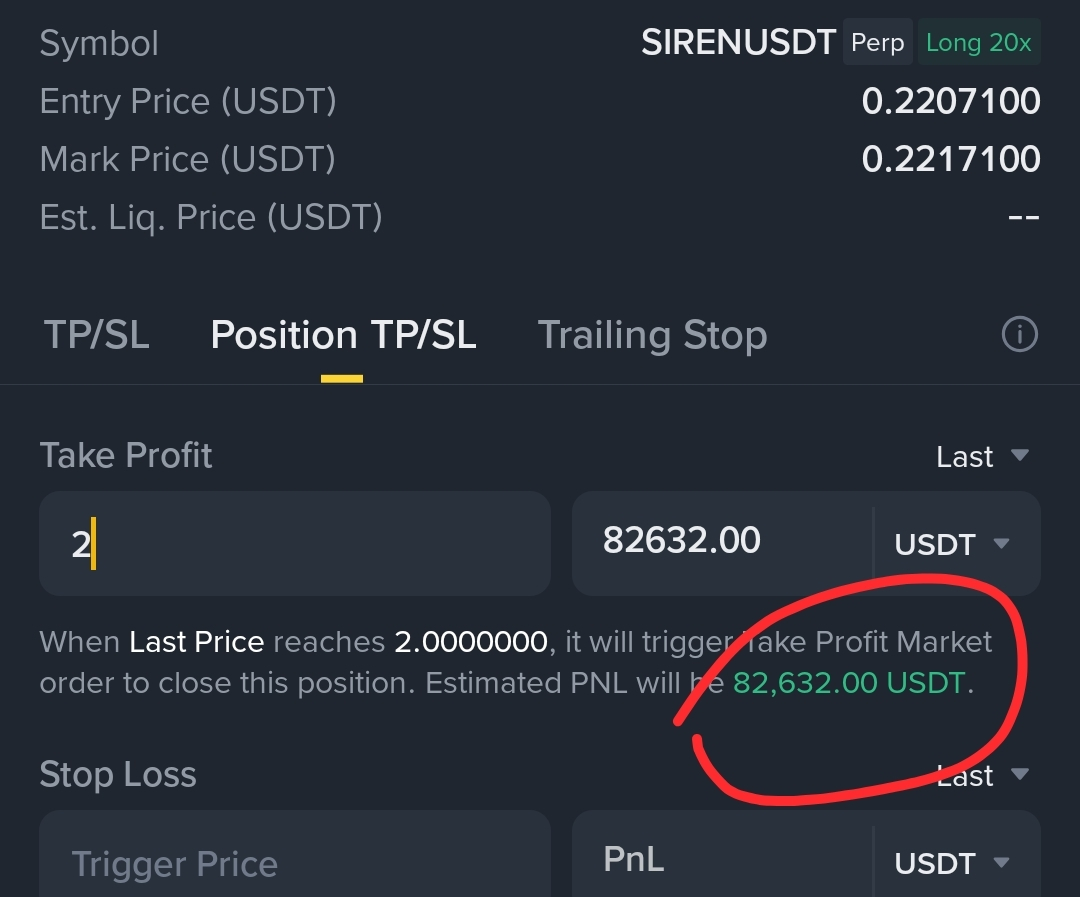Viewport: 1080px width, 897px height.
Task: Tap the Entry Price value 0.2207100
Action: pos(951,101)
